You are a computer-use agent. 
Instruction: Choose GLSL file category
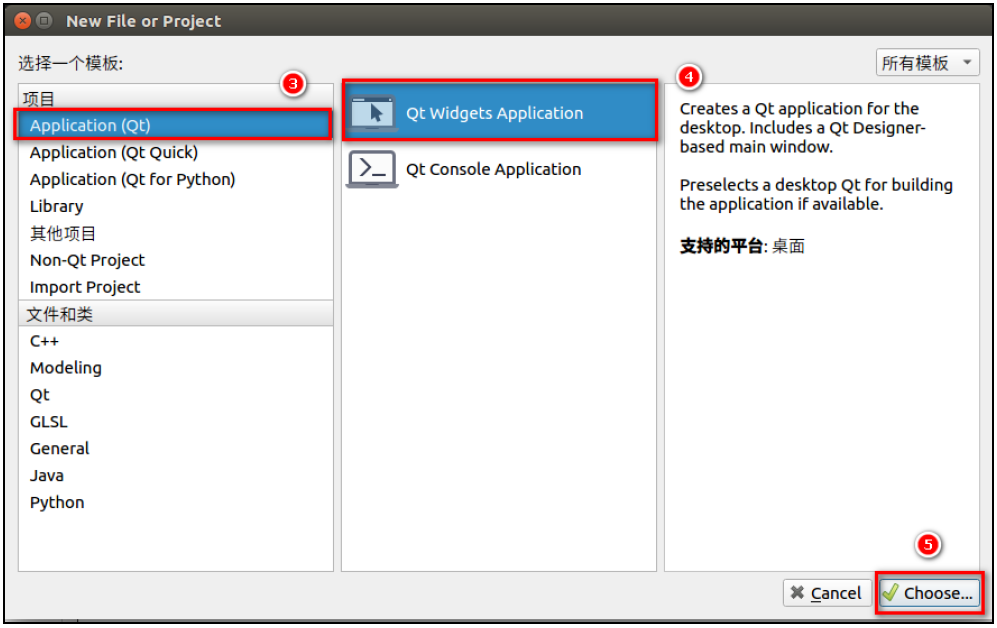pyautogui.click(x=176, y=421)
